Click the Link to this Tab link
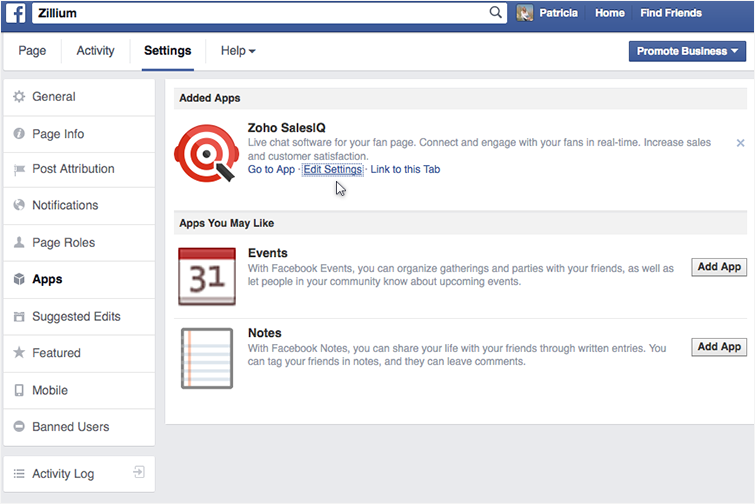Screen dimensions: 755x504 405,169
